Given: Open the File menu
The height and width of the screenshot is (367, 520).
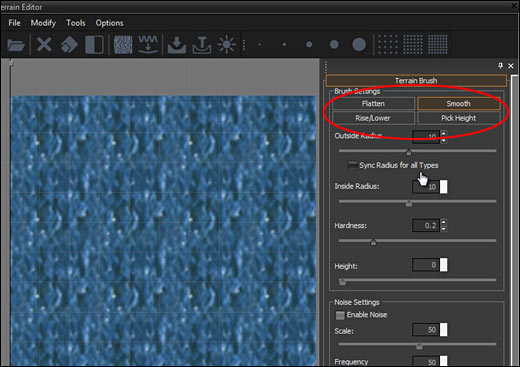Looking at the screenshot, I should (x=14, y=23).
